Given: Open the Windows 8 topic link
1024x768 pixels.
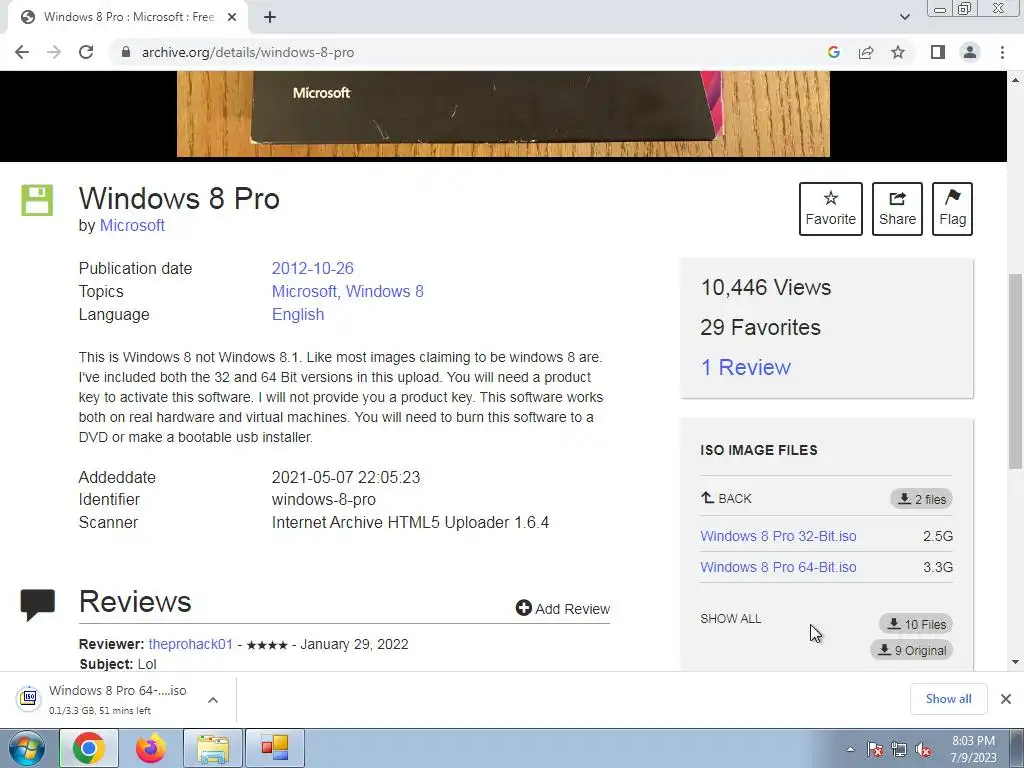Looking at the screenshot, I should tap(385, 291).
